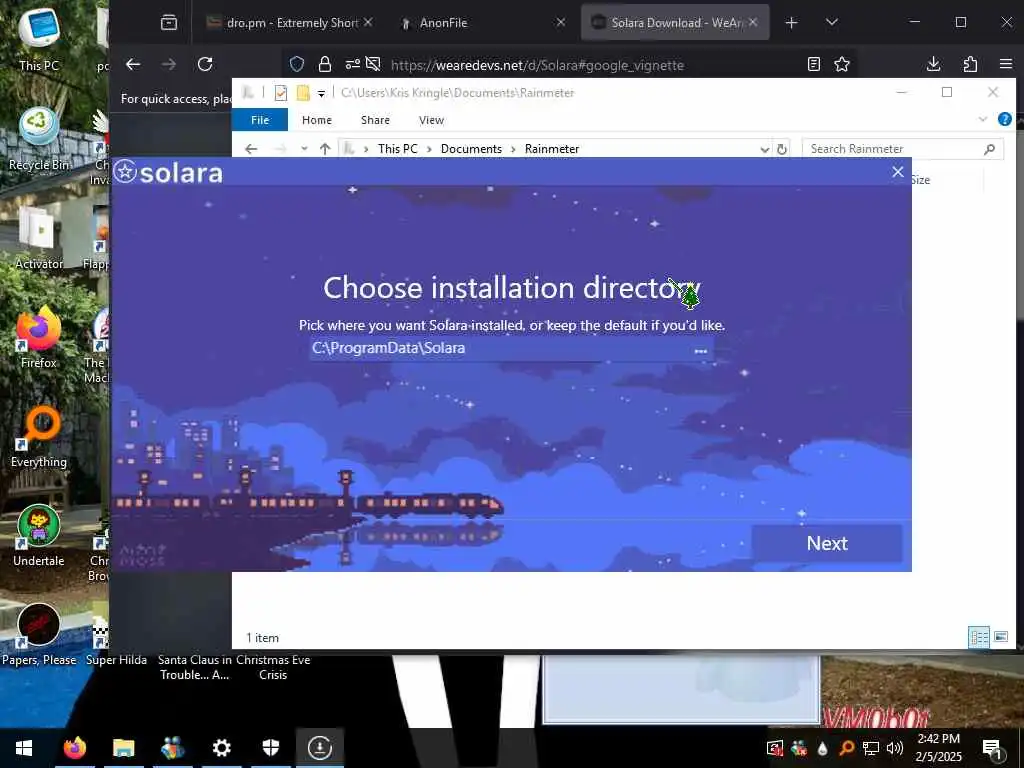The image size is (1024, 768).
Task: Open Recycle Bin on the desktop
Action: (39, 139)
